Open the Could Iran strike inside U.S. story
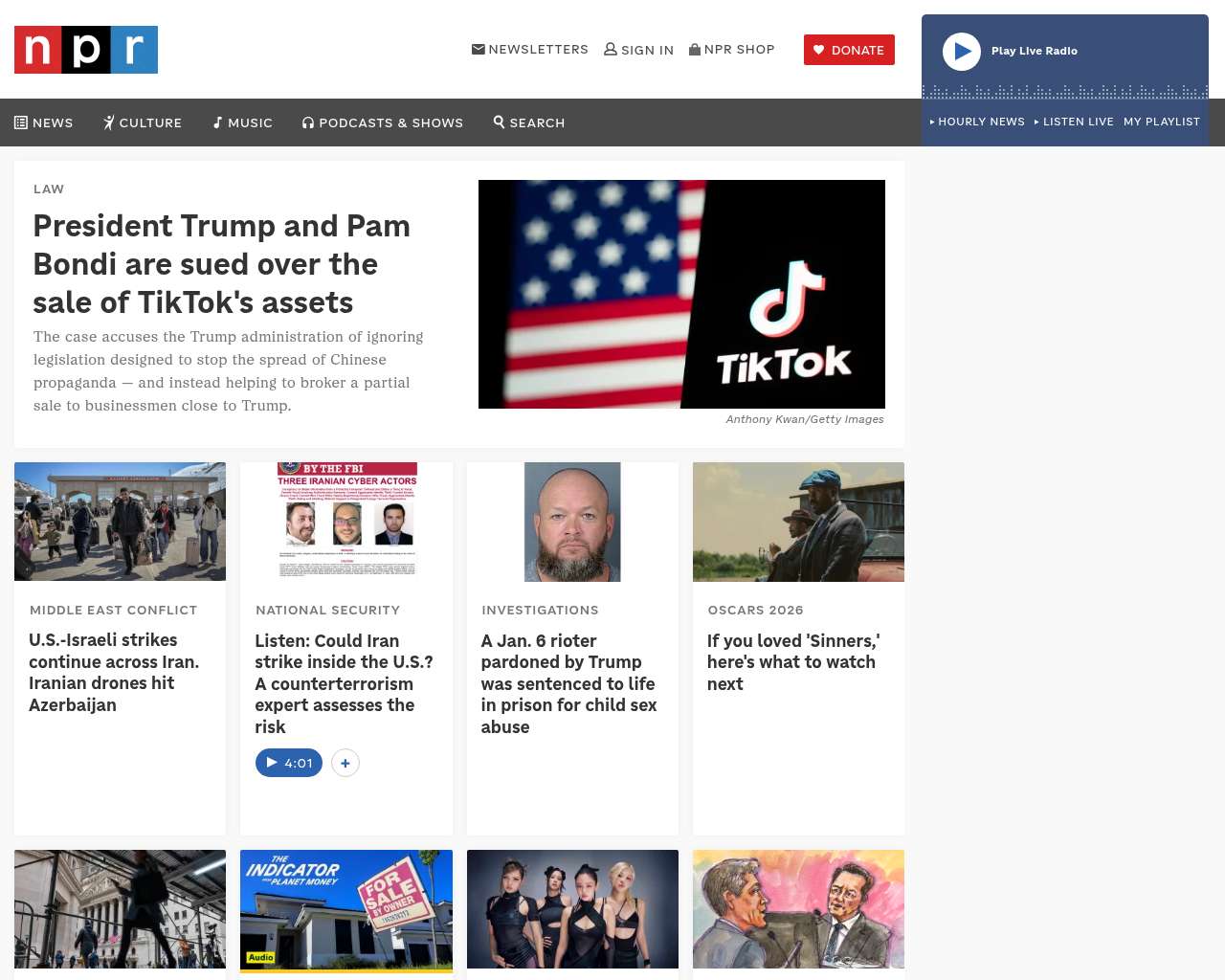The width and height of the screenshot is (1225, 980). (344, 683)
